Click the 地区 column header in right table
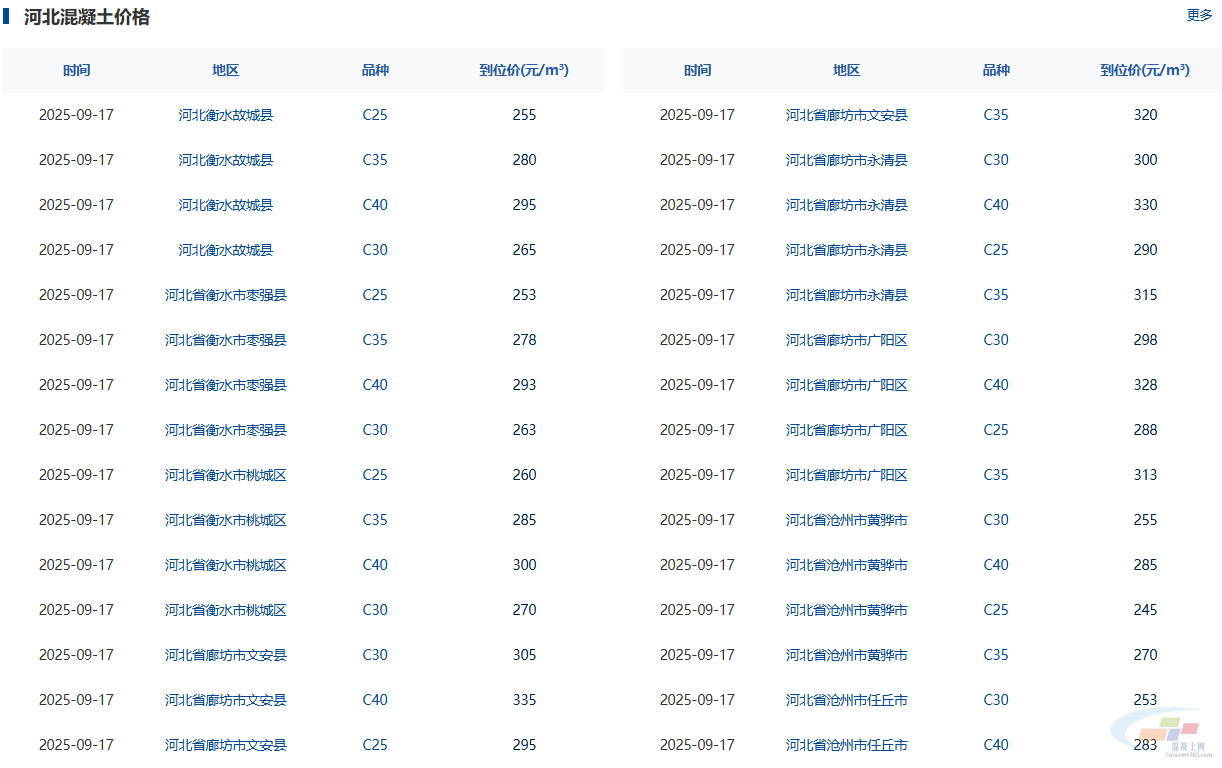 (x=847, y=70)
